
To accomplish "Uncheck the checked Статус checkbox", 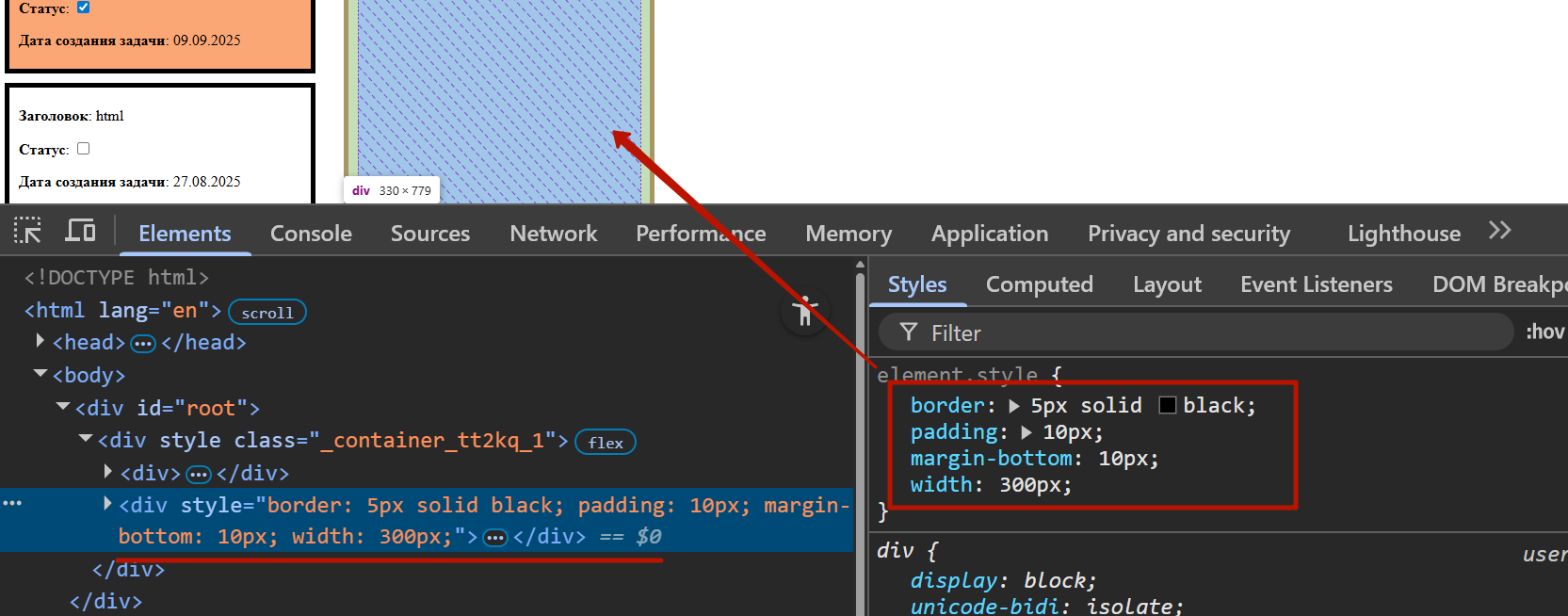I will [x=83, y=8].
